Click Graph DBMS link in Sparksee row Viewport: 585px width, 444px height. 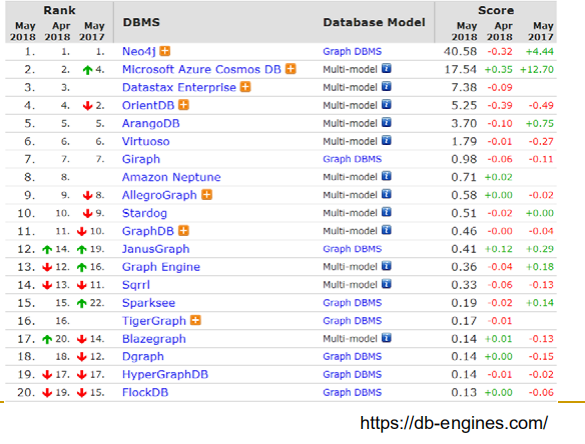click(352, 303)
